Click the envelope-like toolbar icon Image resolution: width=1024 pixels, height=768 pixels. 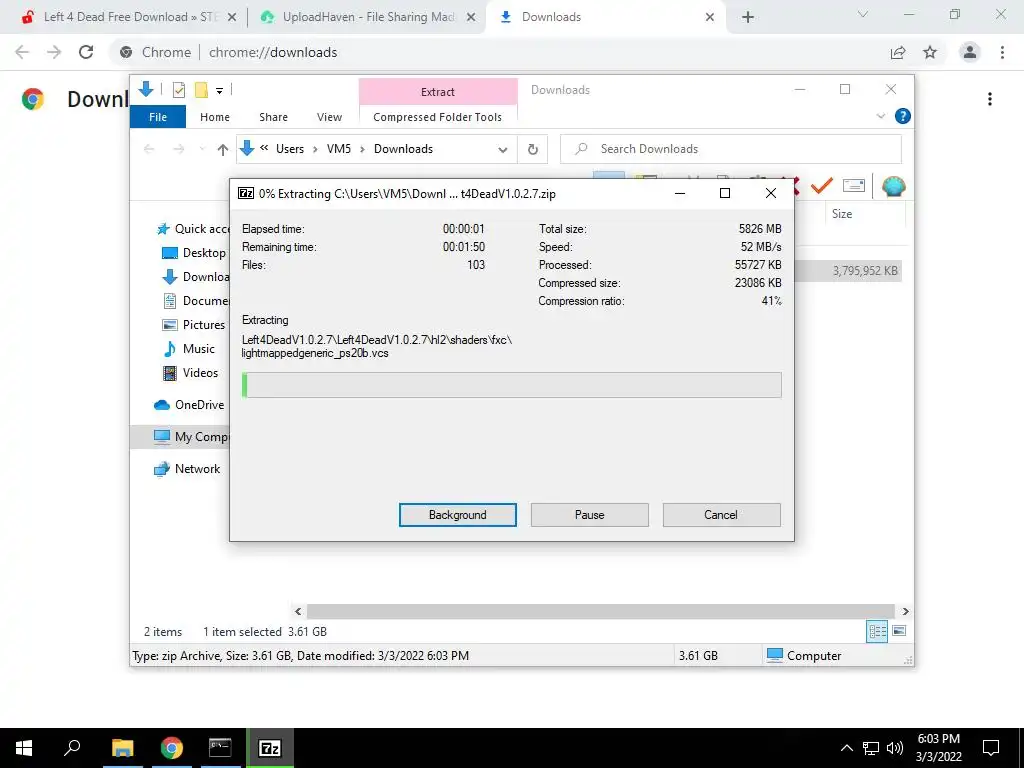click(854, 186)
